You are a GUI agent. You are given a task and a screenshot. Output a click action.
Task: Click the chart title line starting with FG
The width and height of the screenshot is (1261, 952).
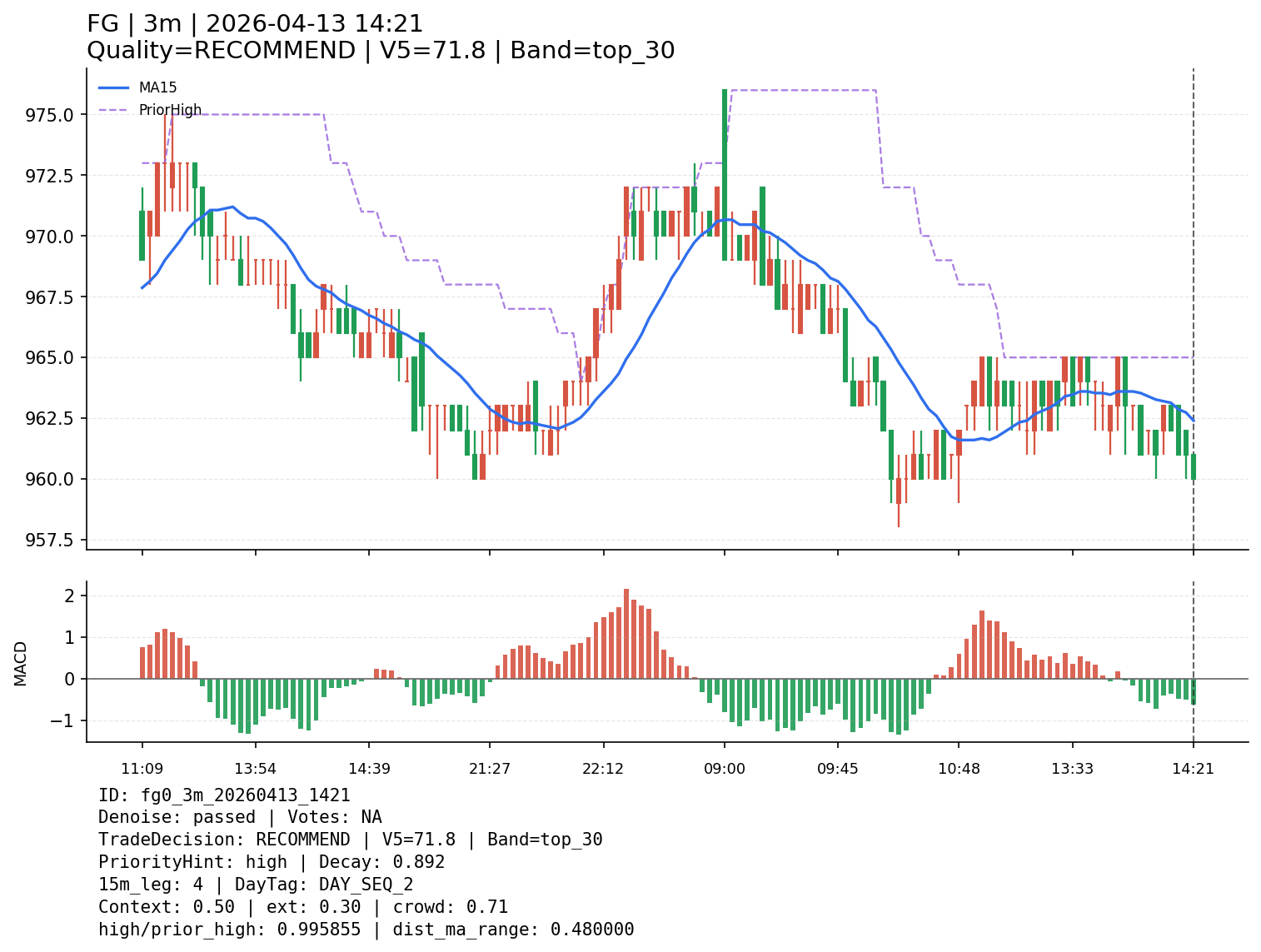tap(255, 24)
